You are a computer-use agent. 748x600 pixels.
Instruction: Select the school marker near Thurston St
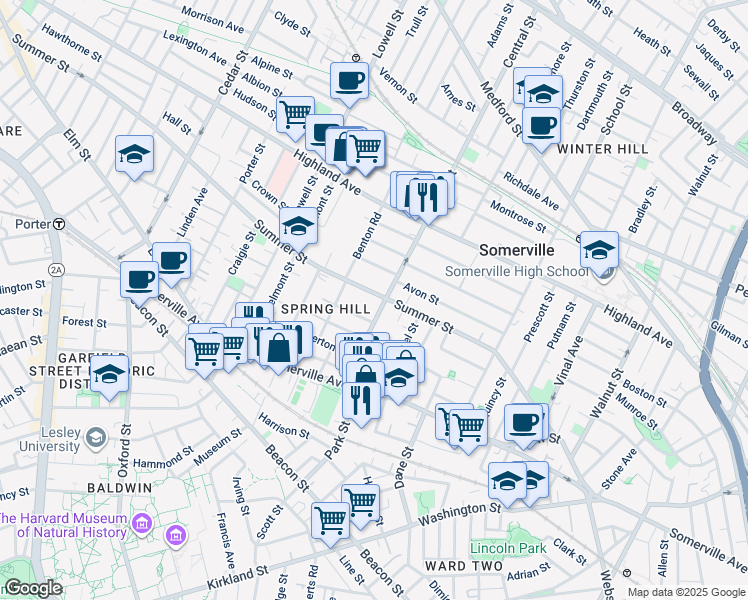tap(543, 92)
